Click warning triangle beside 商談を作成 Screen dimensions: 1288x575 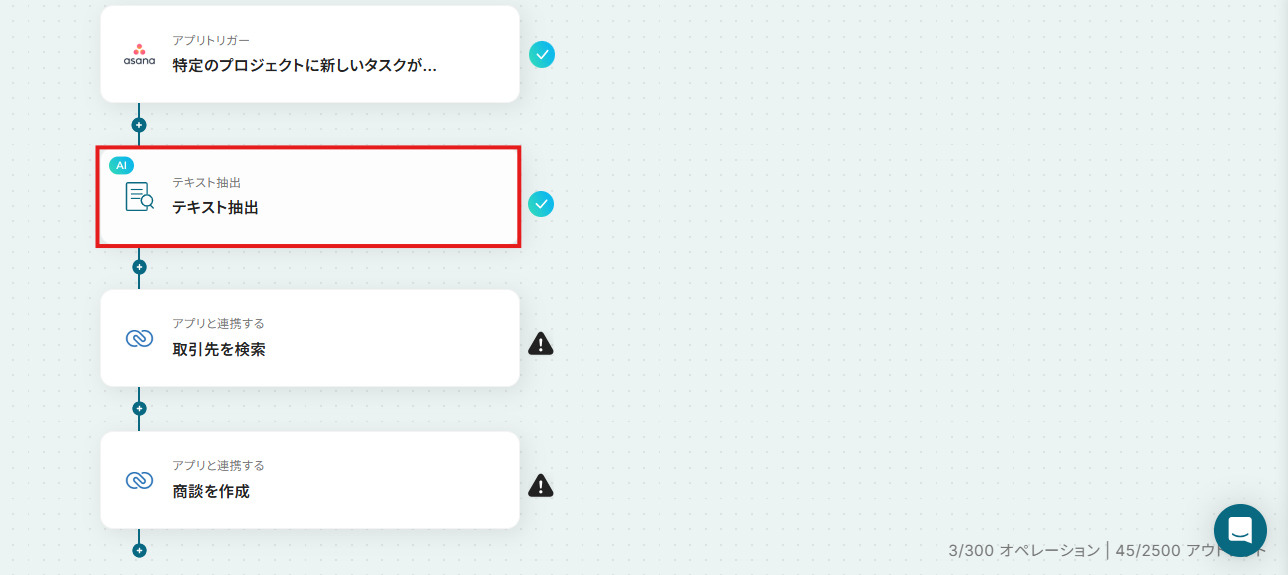tap(541, 486)
